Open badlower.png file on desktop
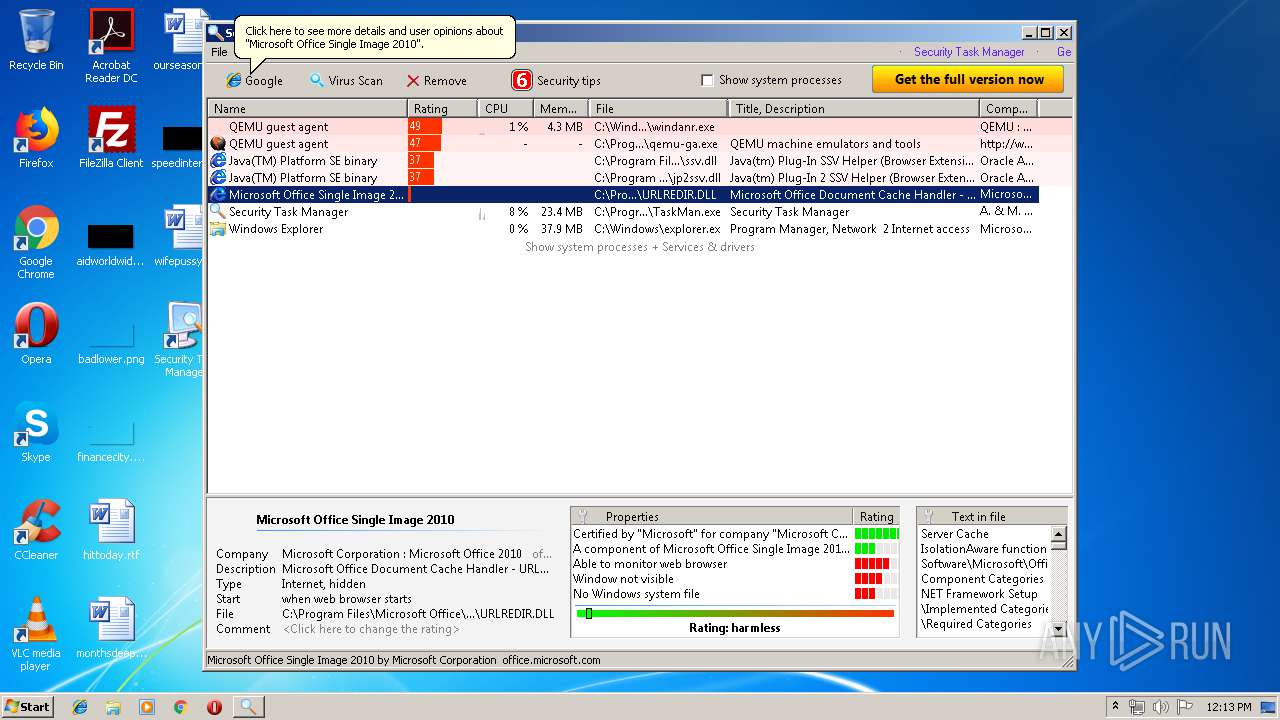This screenshot has height=720, width=1280. point(111,345)
